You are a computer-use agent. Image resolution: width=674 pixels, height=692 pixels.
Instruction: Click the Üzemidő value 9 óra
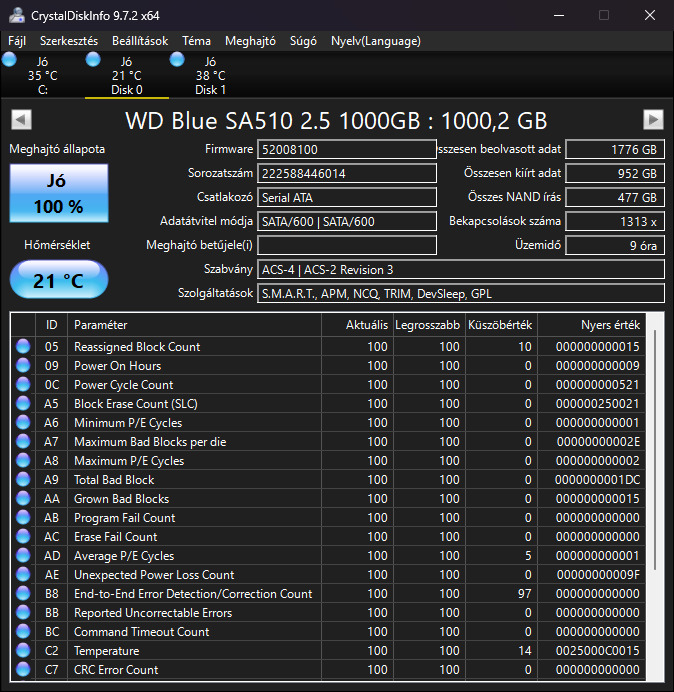pyautogui.click(x=614, y=245)
